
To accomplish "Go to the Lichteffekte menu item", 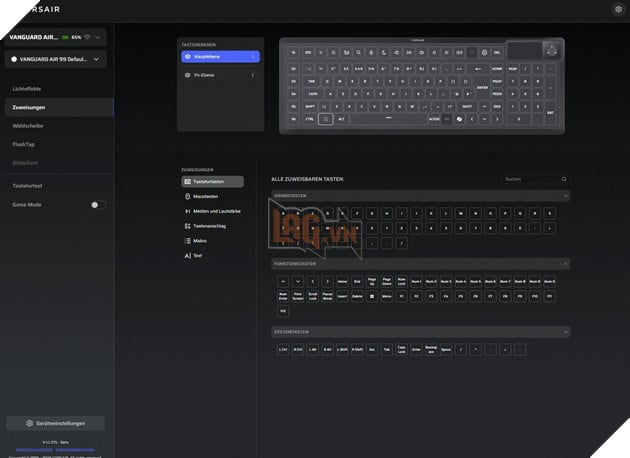I will pos(28,89).
